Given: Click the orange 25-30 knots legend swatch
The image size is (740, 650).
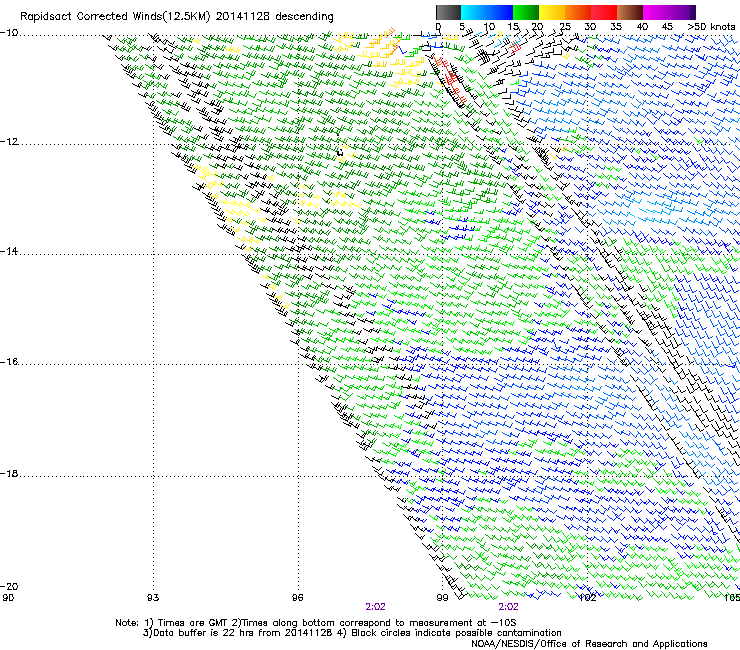Looking at the screenshot, I should 578,12.
